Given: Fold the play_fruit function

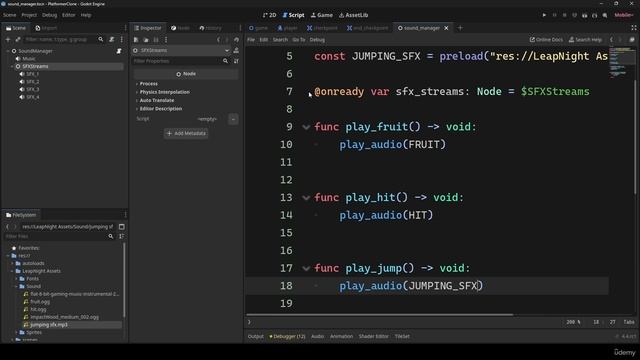Looking at the screenshot, I should pyautogui.click(x=306, y=127).
